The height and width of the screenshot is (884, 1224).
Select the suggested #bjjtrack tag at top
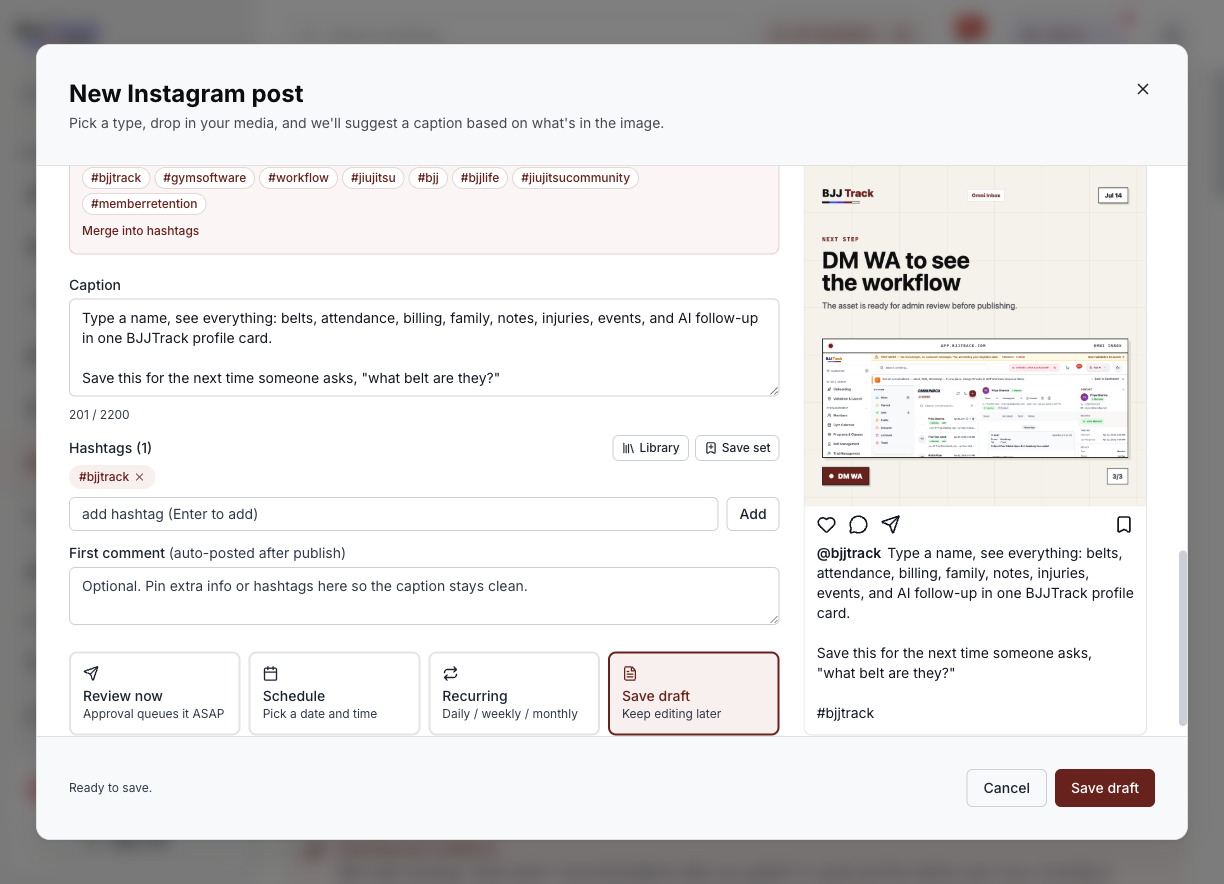click(116, 178)
